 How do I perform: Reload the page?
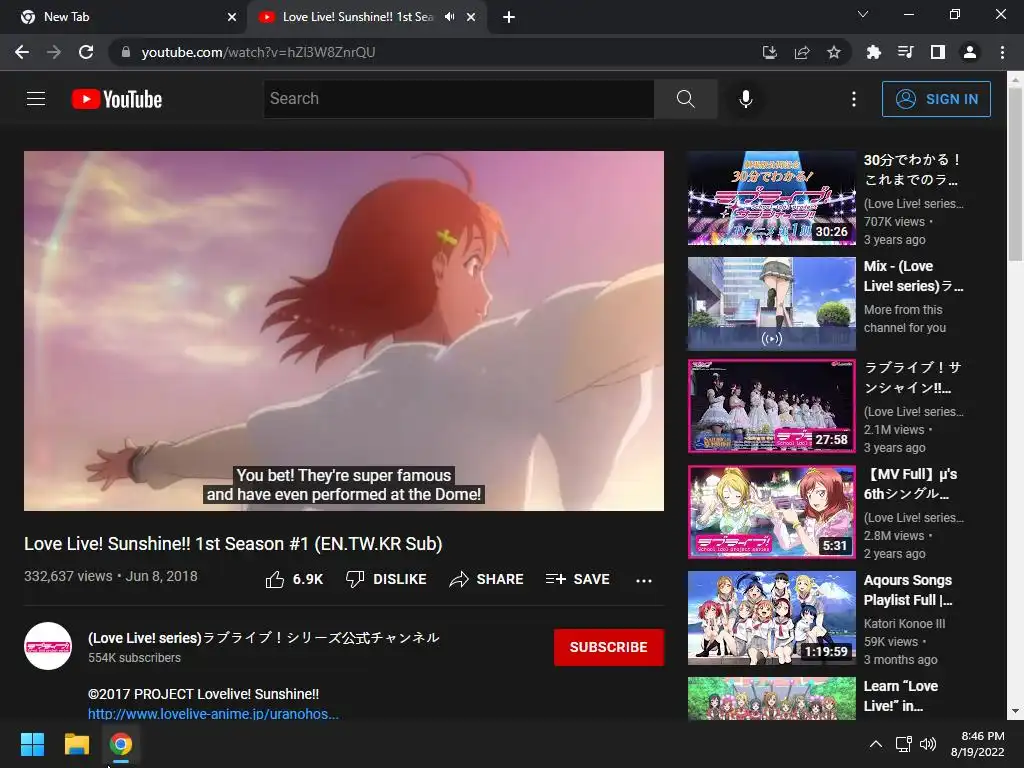tap(86, 52)
